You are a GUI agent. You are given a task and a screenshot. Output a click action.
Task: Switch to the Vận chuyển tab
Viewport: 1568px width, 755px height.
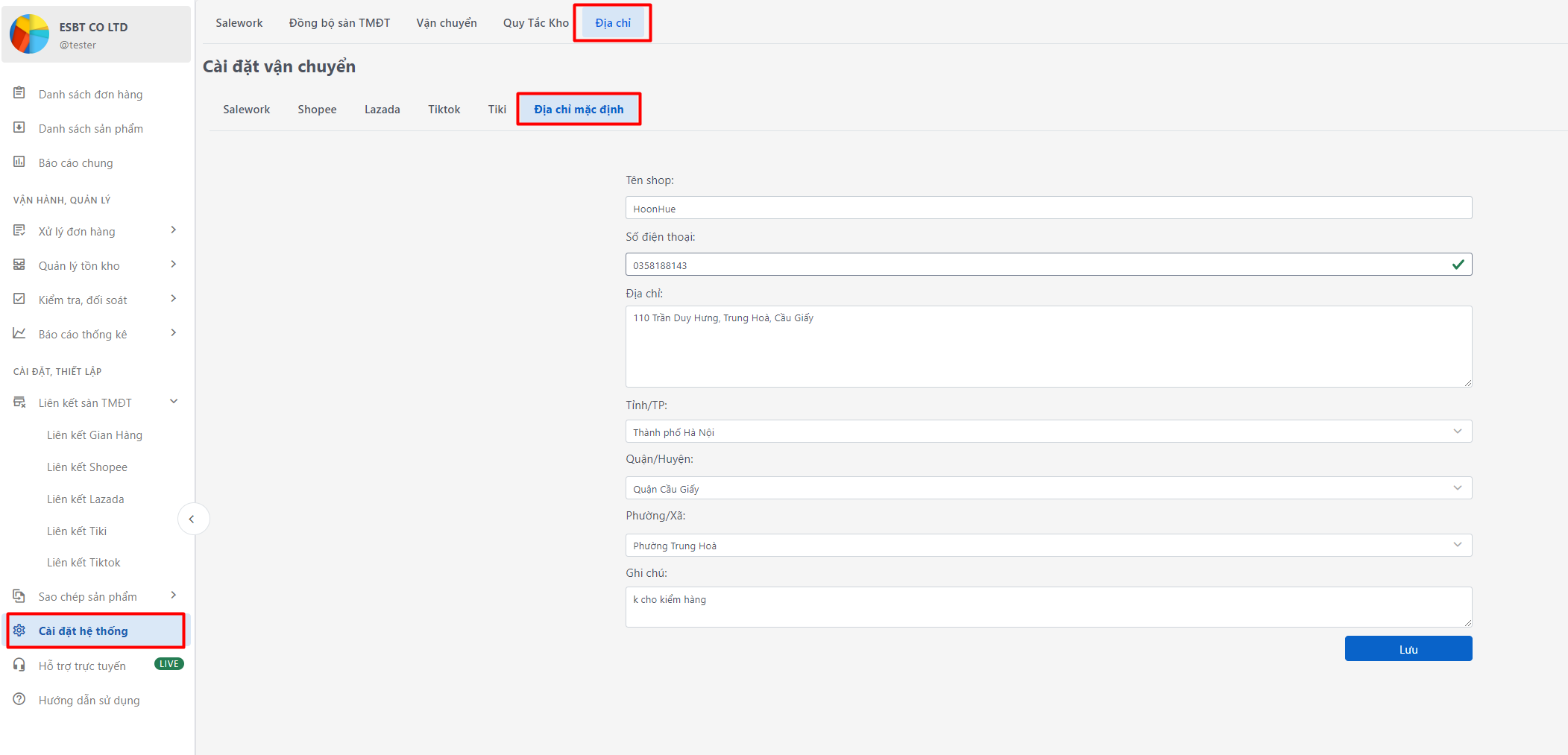pos(446,23)
